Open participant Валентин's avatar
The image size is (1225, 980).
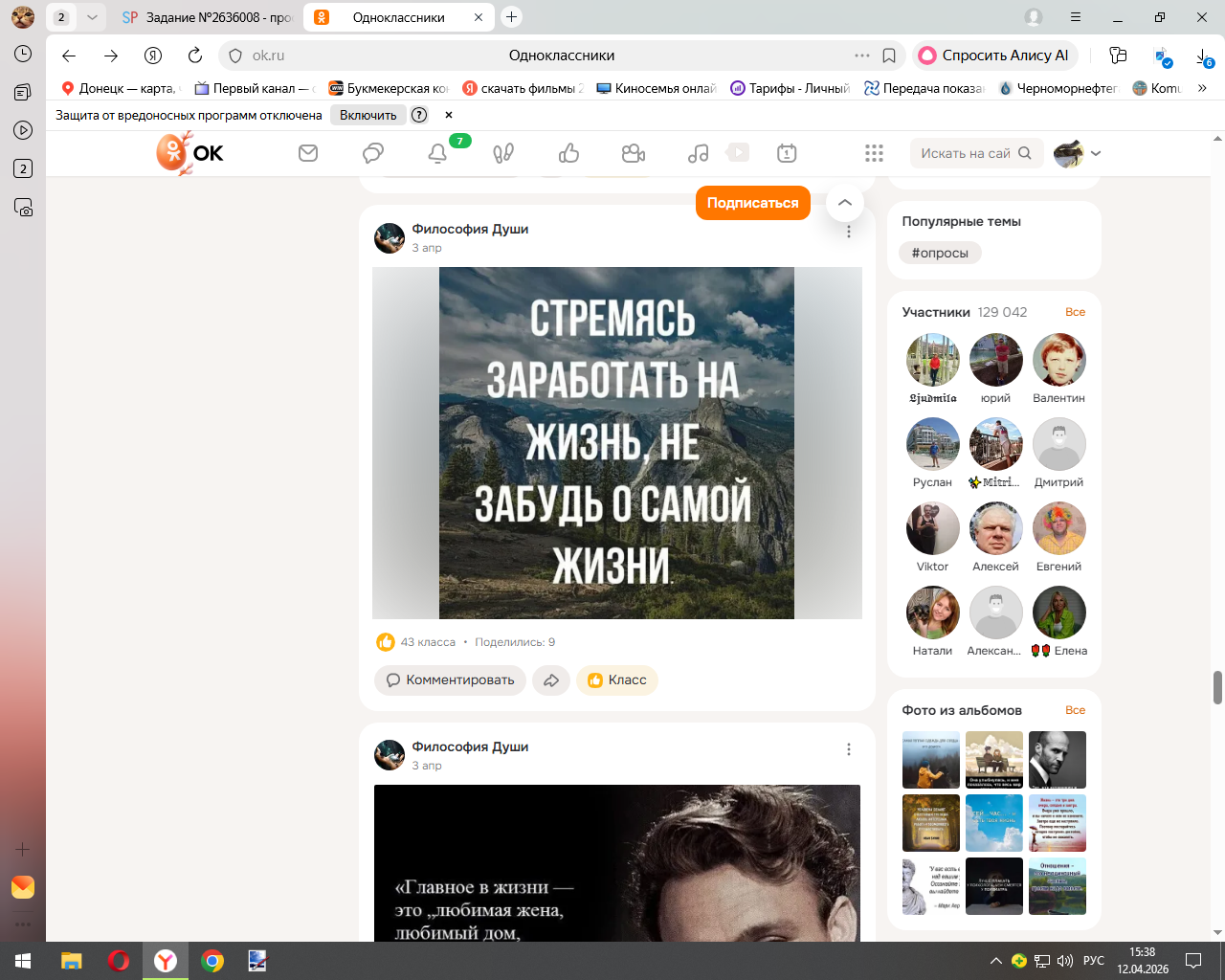coord(1058,361)
